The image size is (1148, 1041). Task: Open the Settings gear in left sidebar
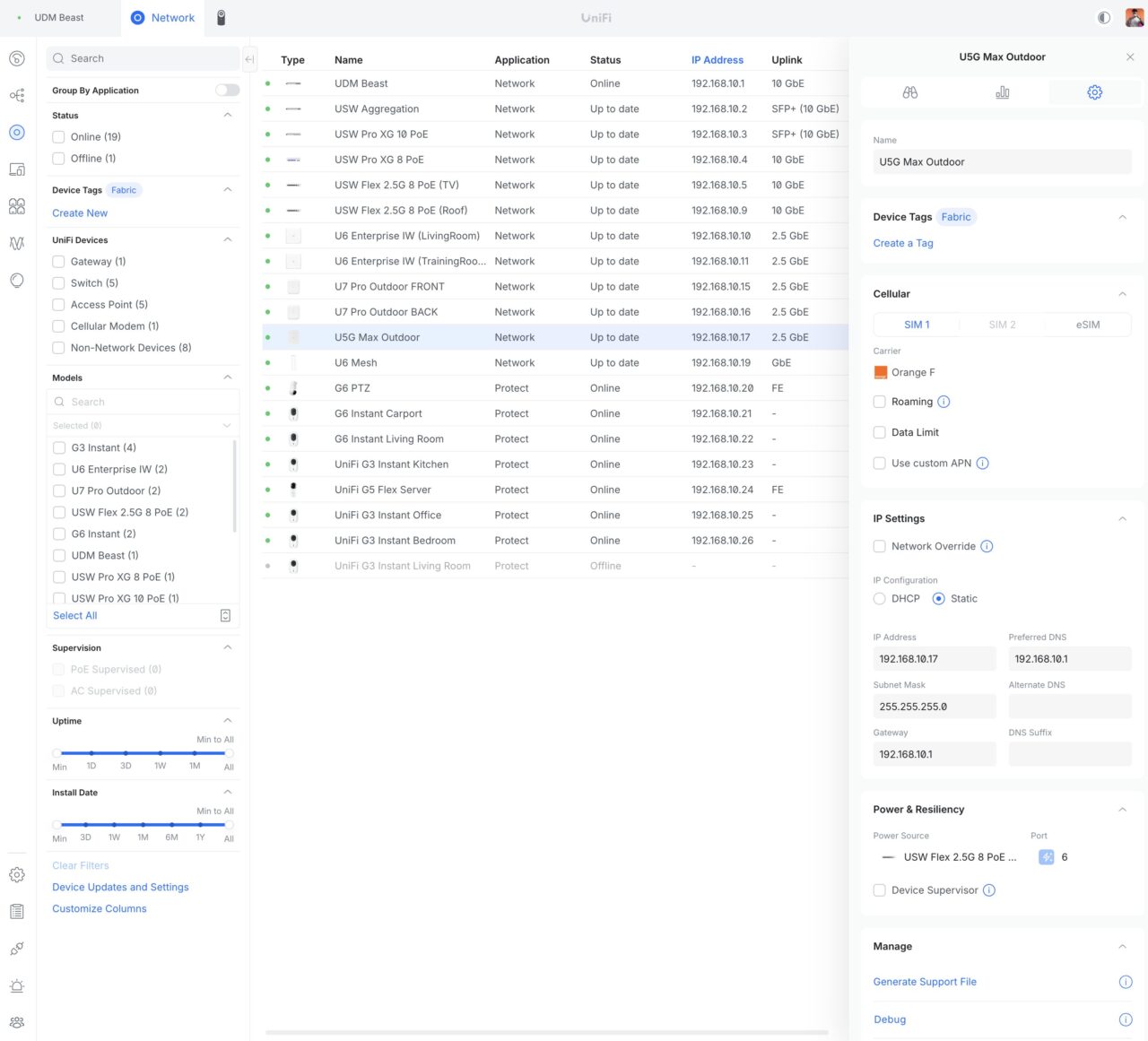tap(17, 875)
